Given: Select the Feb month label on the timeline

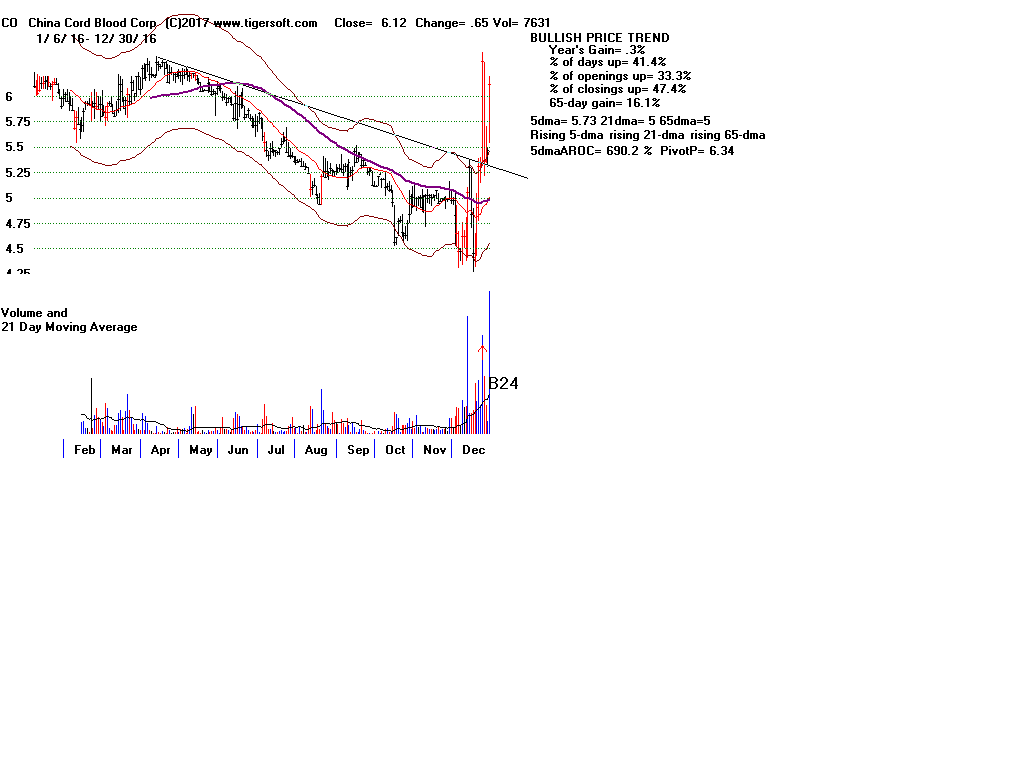Looking at the screenshot, I should pyautogui.click(x=85, y=450).
